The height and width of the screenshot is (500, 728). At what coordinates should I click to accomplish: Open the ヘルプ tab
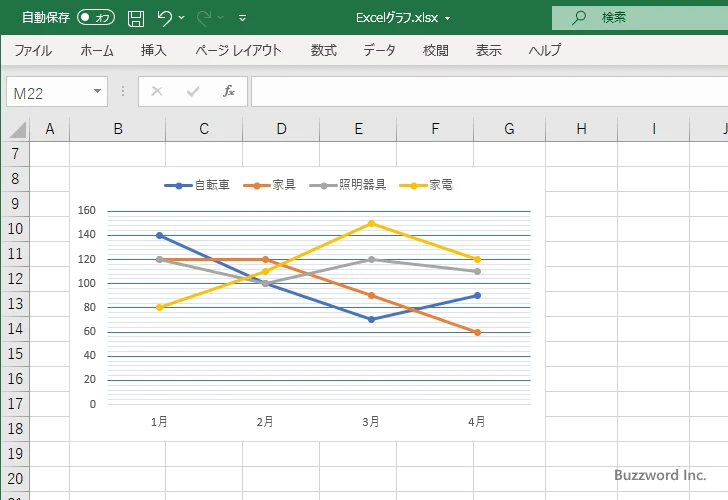tap(545, 50)
